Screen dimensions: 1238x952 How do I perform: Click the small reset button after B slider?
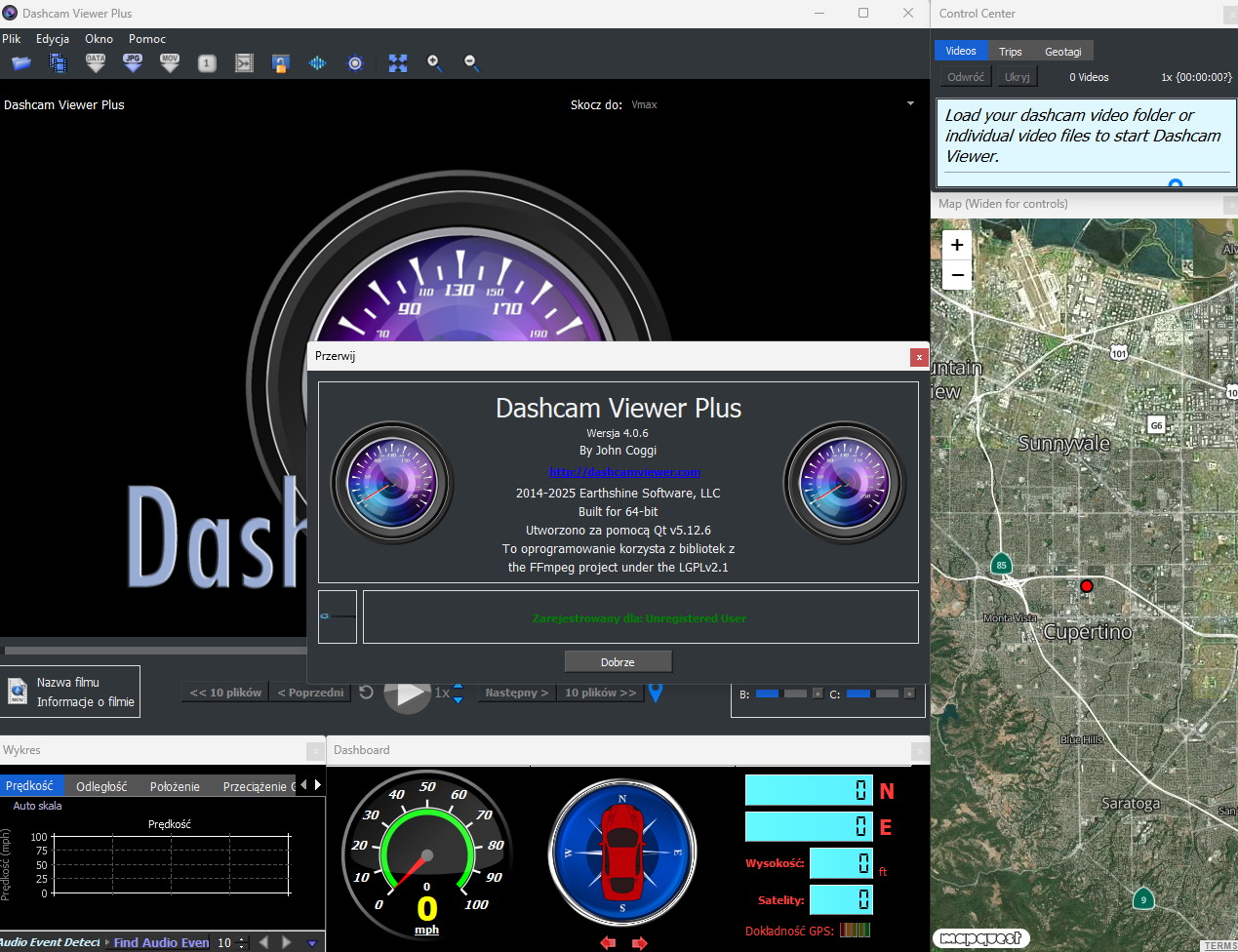pyautogui.click(x=818, y=694)
